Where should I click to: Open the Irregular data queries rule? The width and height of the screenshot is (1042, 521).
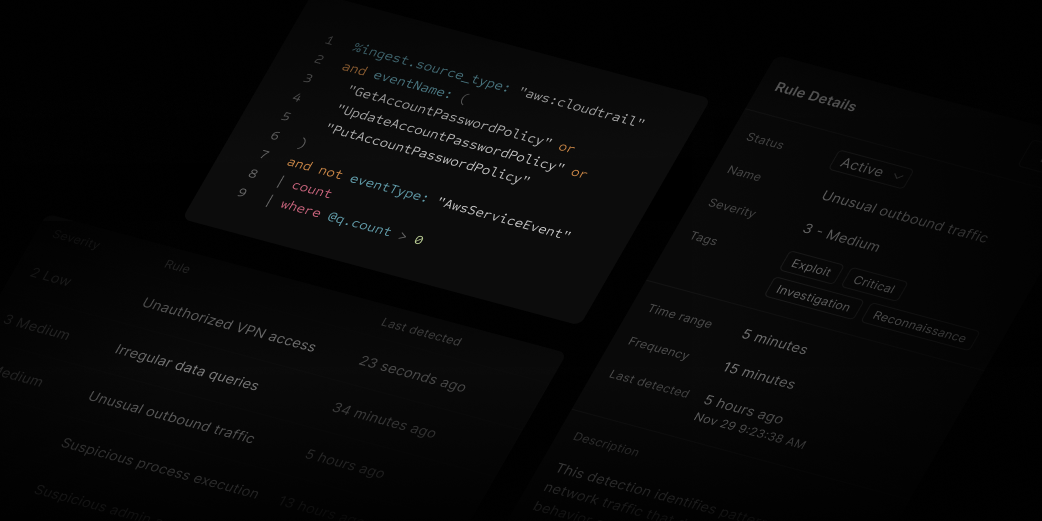pyautogui.click(x=186, y=367)
